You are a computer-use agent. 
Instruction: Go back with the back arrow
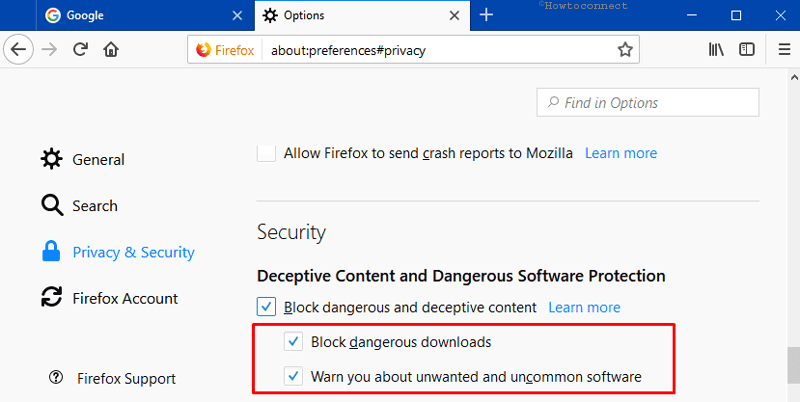[x=18, y=49]
